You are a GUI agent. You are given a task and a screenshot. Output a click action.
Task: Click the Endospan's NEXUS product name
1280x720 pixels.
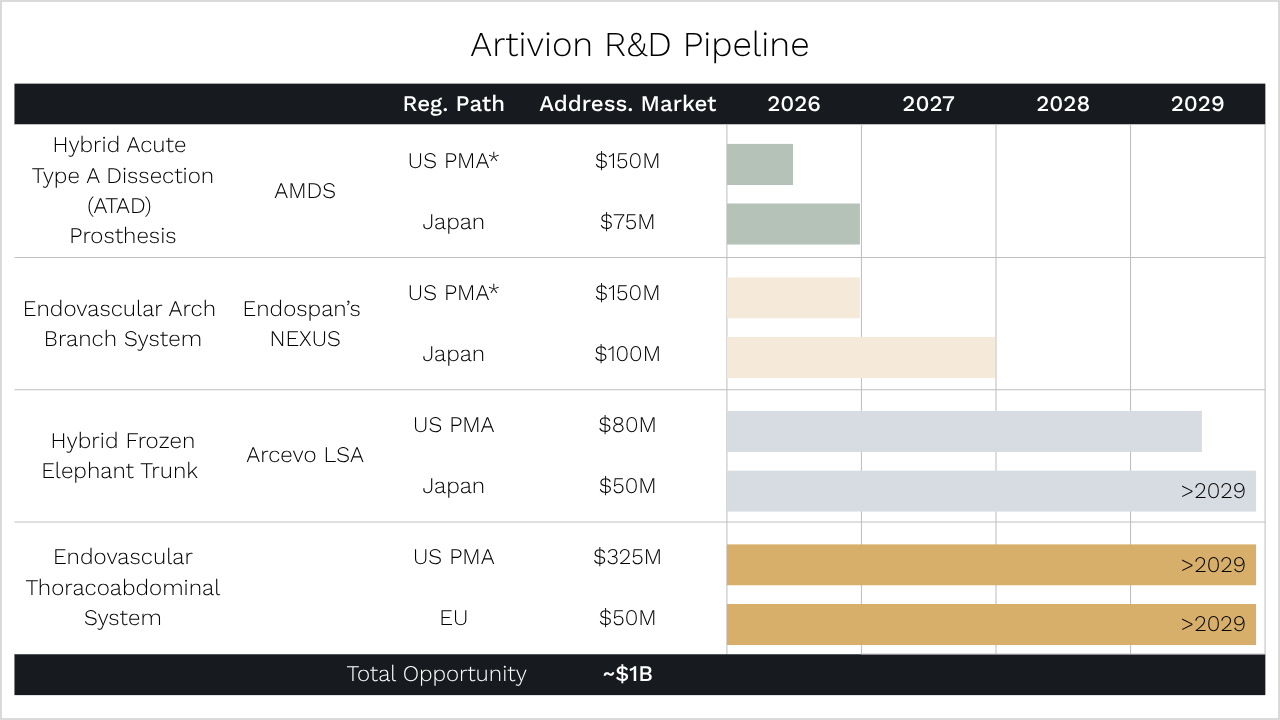pos(302,324)
